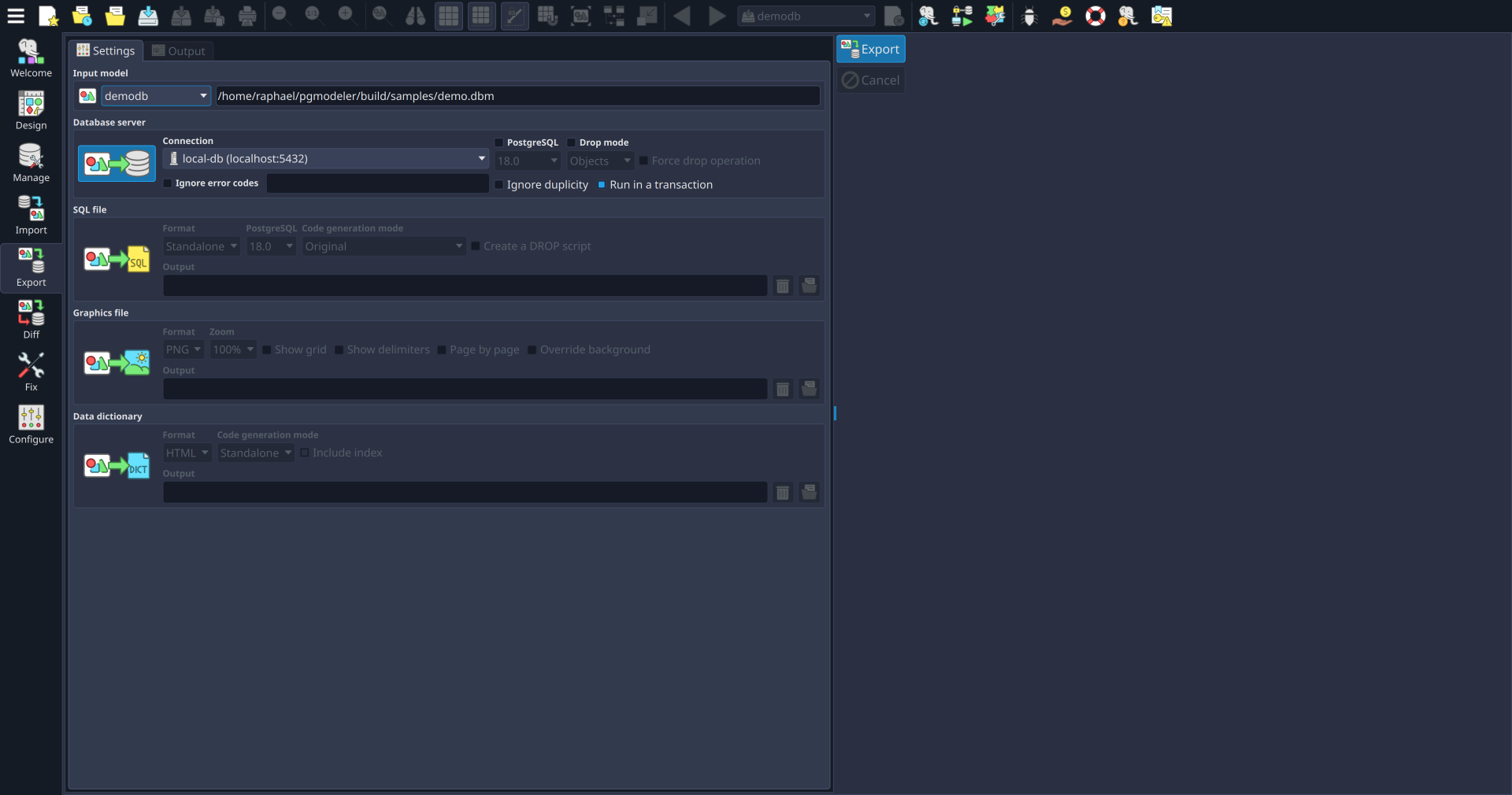Open the bug report toolbar icon
The width and height of the screenshot is (1512, 795).
coord(1028,16)
